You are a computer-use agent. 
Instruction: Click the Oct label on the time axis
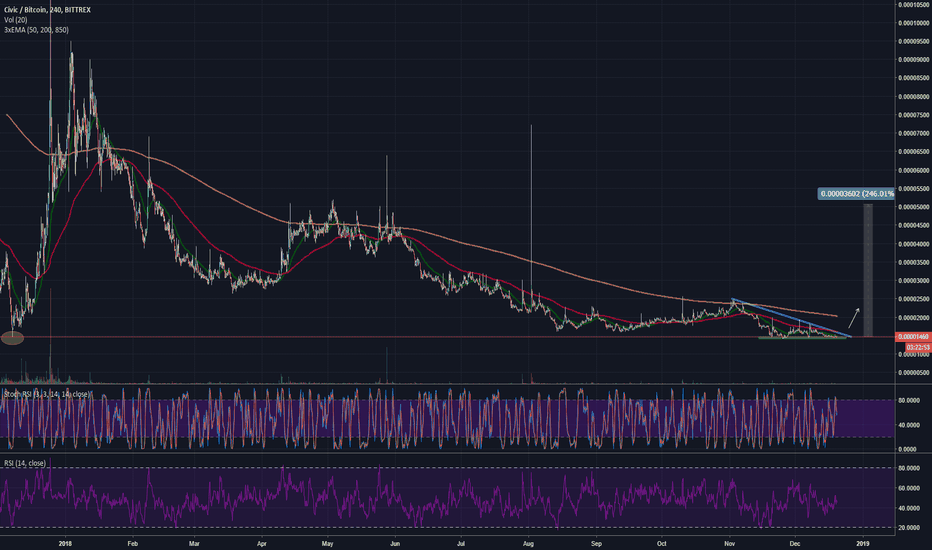(x=662, y=543)
